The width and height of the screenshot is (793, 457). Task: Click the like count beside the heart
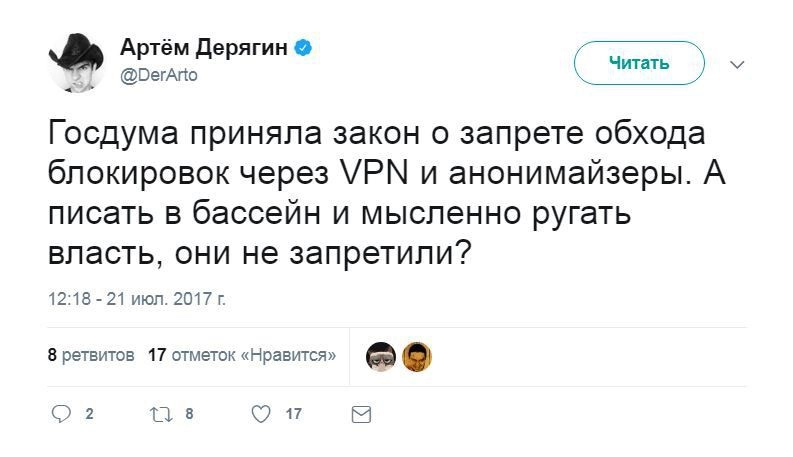(293, 415)
